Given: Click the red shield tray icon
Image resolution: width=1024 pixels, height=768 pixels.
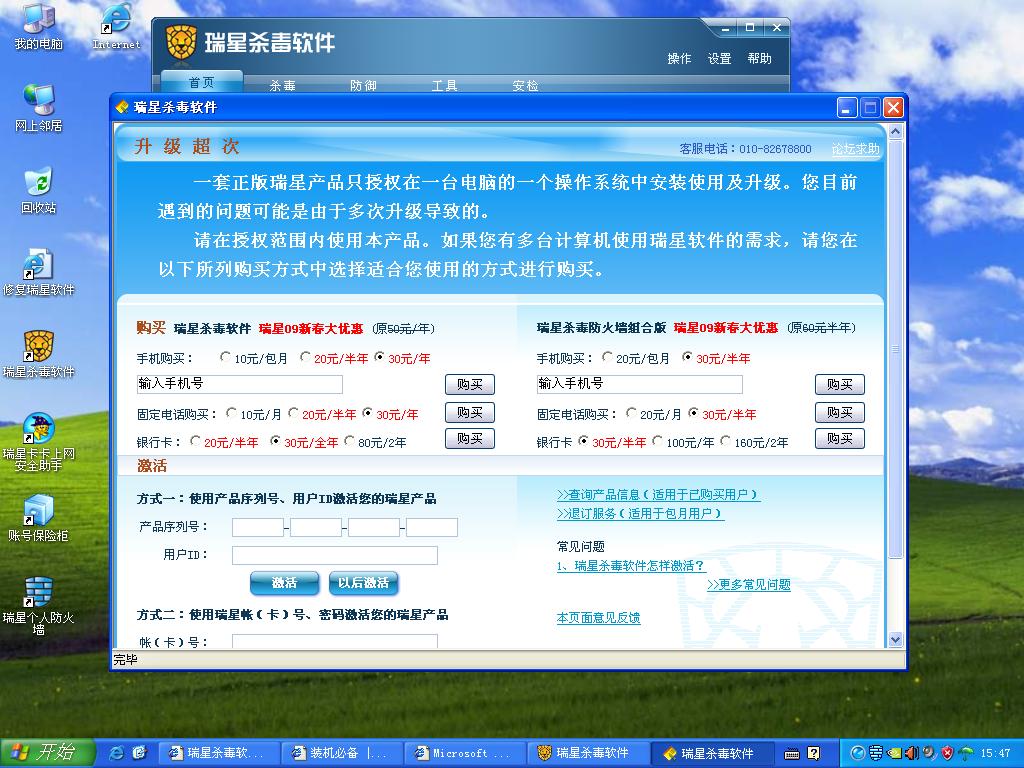Looking at the screenshot, I should pos(947,753).
